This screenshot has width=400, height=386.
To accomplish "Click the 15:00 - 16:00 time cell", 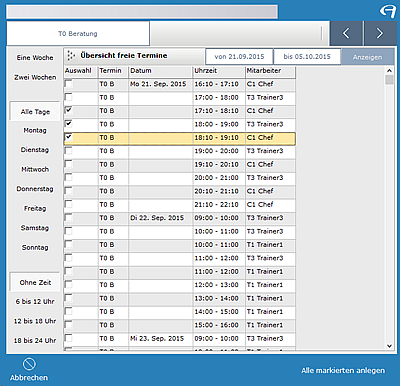I will (x=219, y=325).
